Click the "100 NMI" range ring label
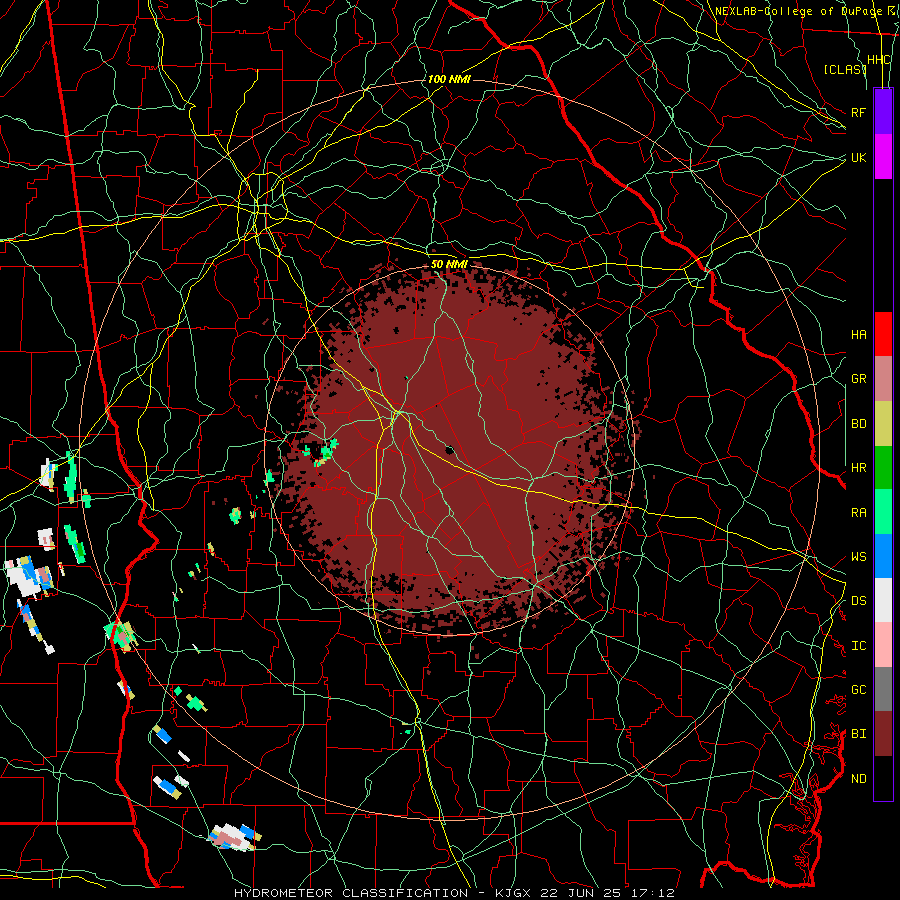The height and width of the screenshot is (900, 900). coord(449,79)
